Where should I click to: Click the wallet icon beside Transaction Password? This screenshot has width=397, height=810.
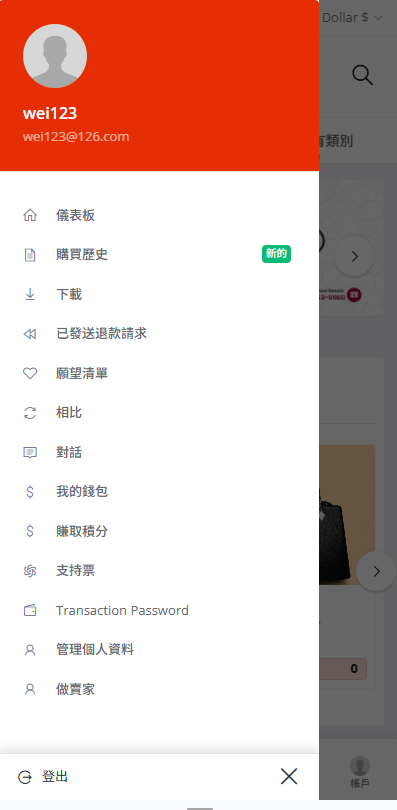pos(30,611)
